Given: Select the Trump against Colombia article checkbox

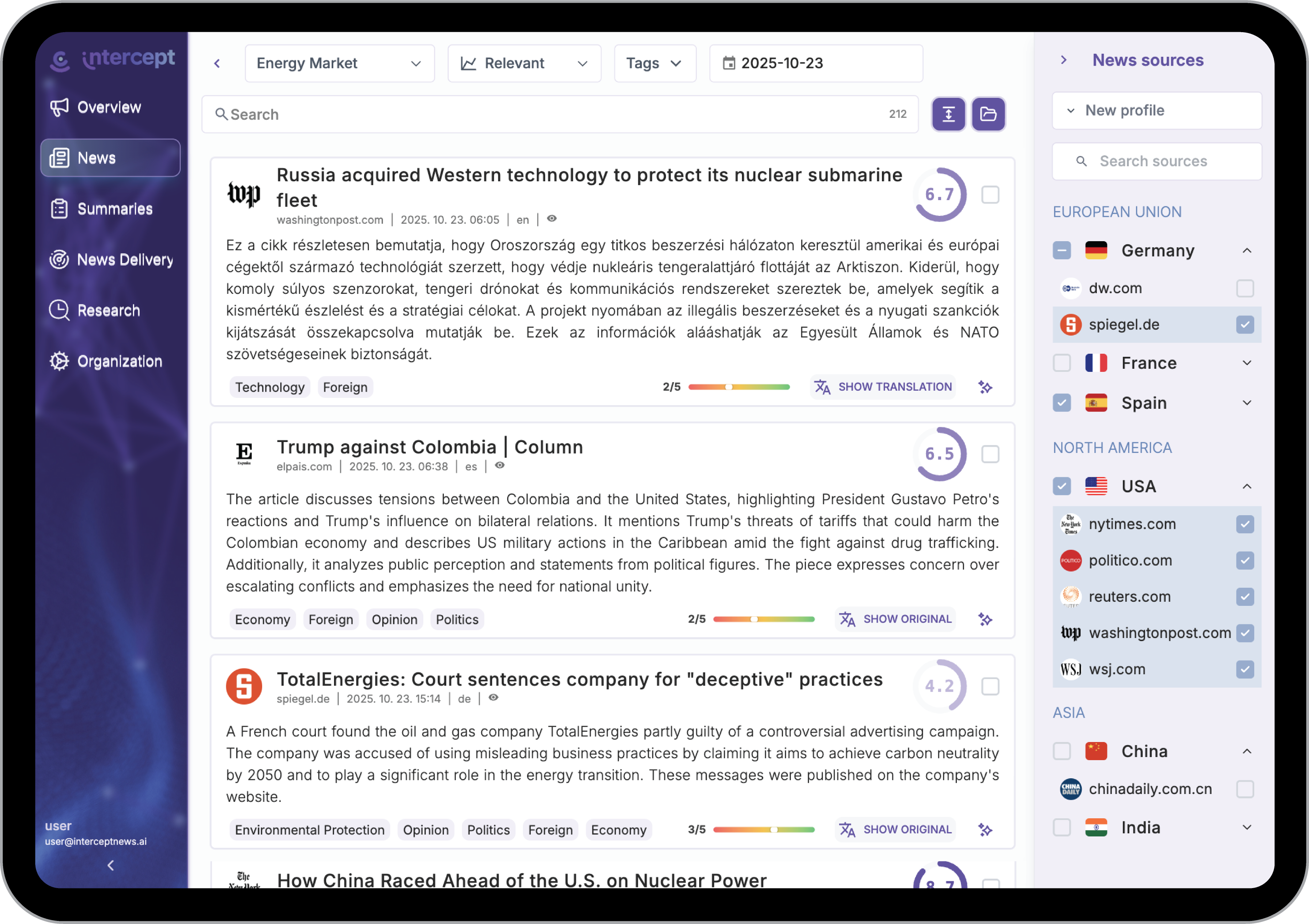Looking at the screenshot, I should tap(990, 454).
